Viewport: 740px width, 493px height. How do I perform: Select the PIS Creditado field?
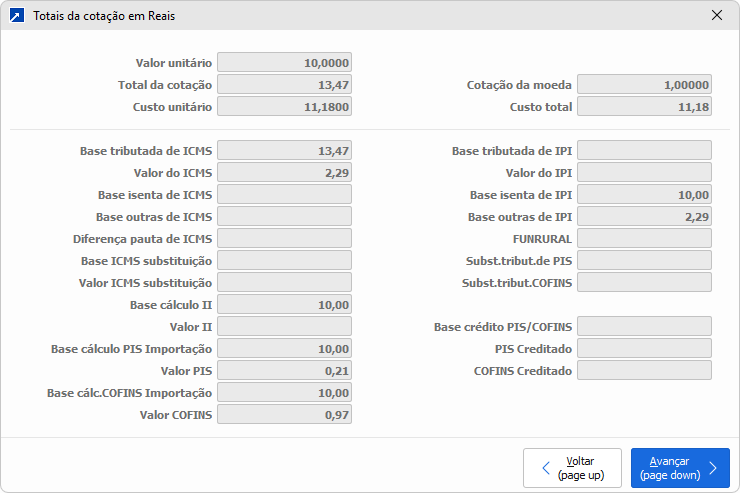point(644,349)
